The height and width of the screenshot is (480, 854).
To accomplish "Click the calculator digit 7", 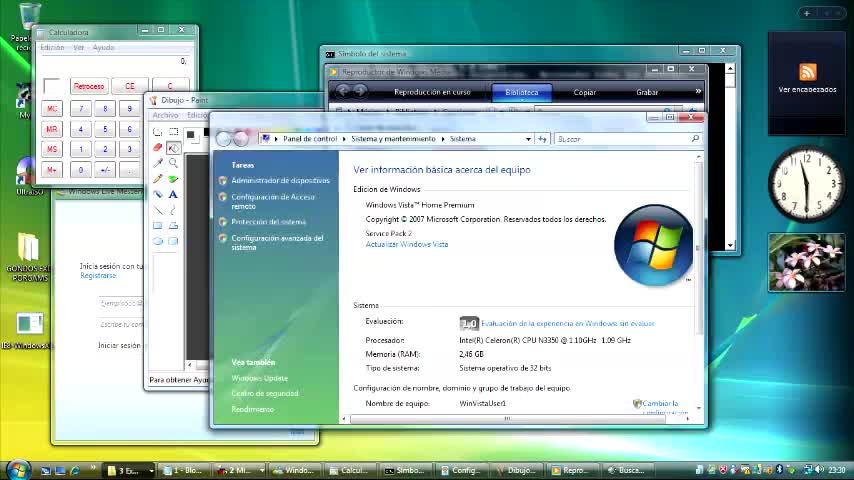I will (81, 108).
